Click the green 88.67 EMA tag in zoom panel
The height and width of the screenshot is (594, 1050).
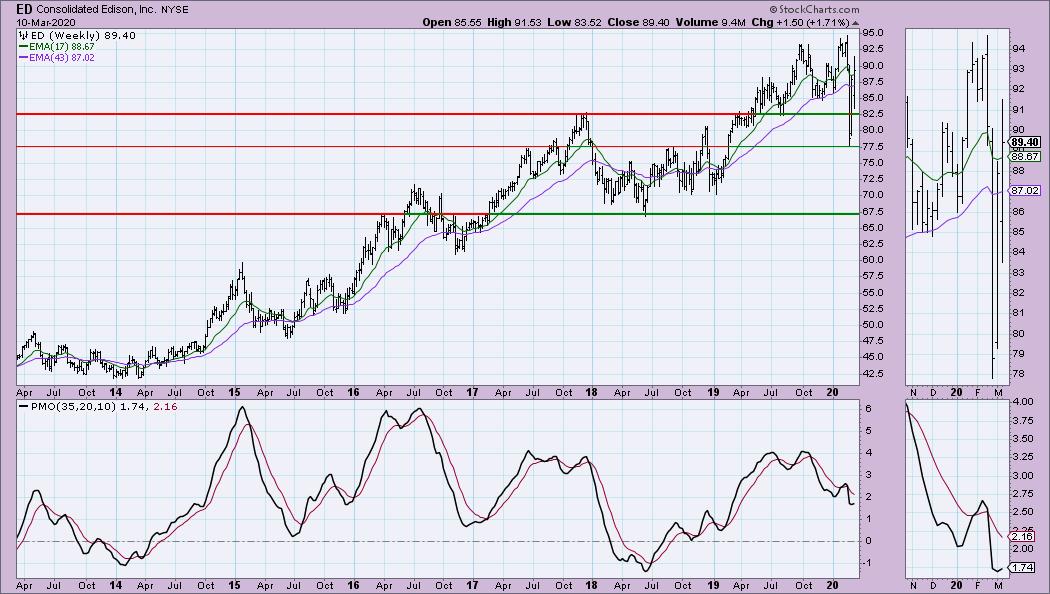tap(1025, 156)
